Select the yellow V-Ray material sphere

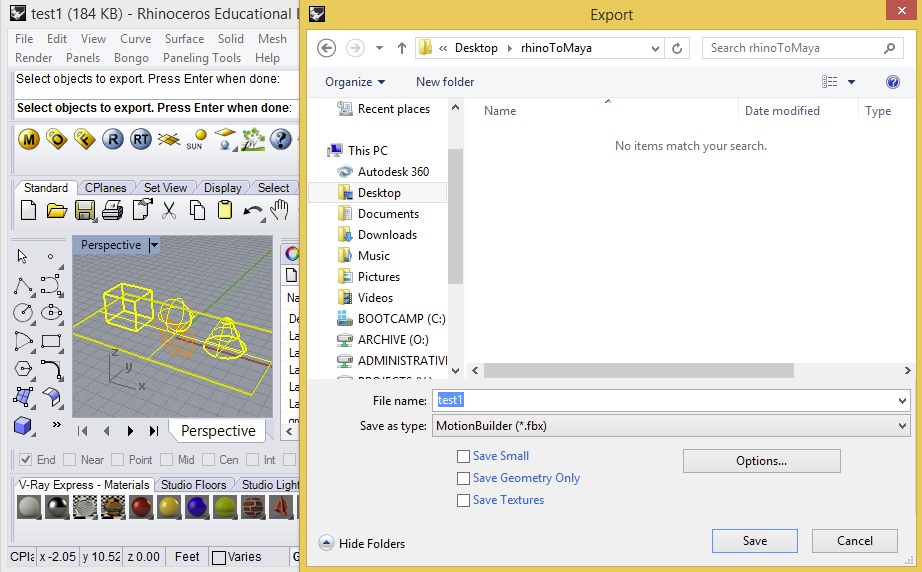tap(169, 507)
